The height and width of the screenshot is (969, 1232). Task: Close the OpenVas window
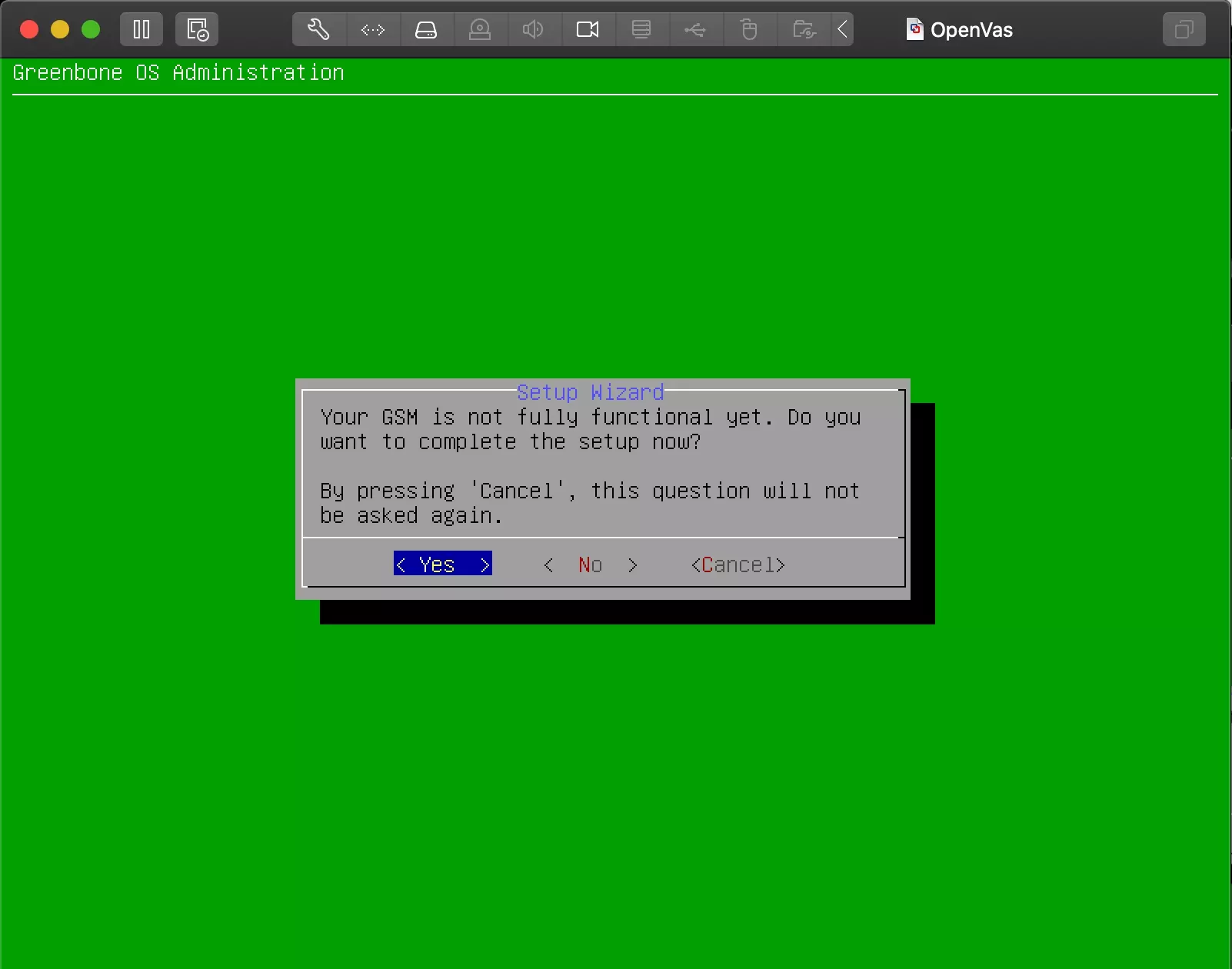[29, 30]
